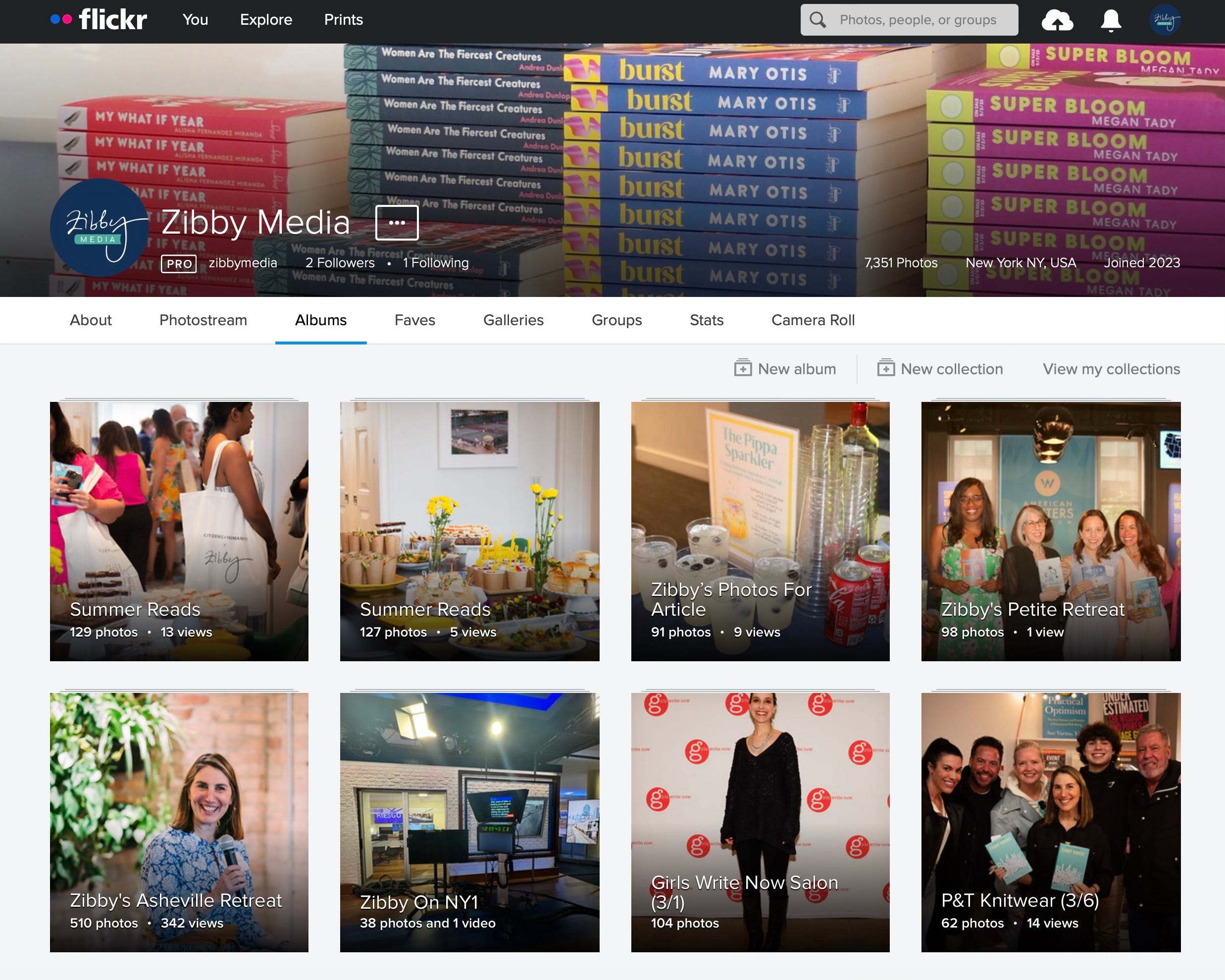The image size is (1225, 980).
Task: Open Zibby's Petite Retreat album
Action: pos(1051,531)
